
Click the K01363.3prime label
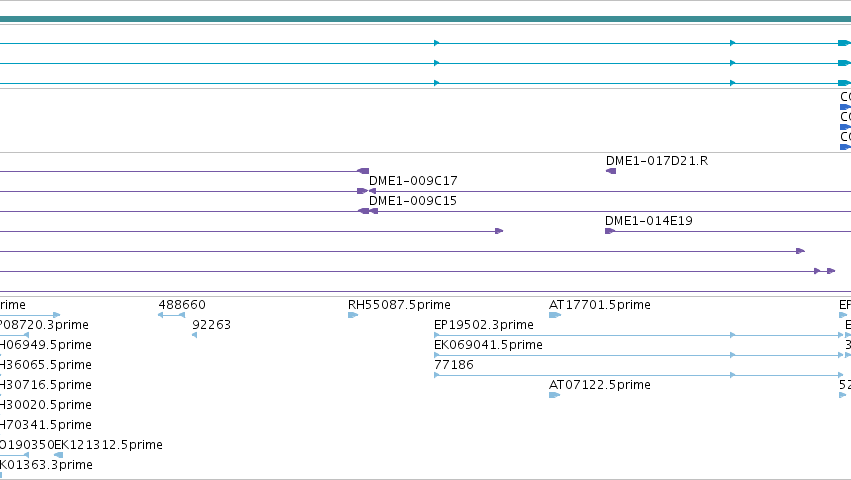point(46,465)
